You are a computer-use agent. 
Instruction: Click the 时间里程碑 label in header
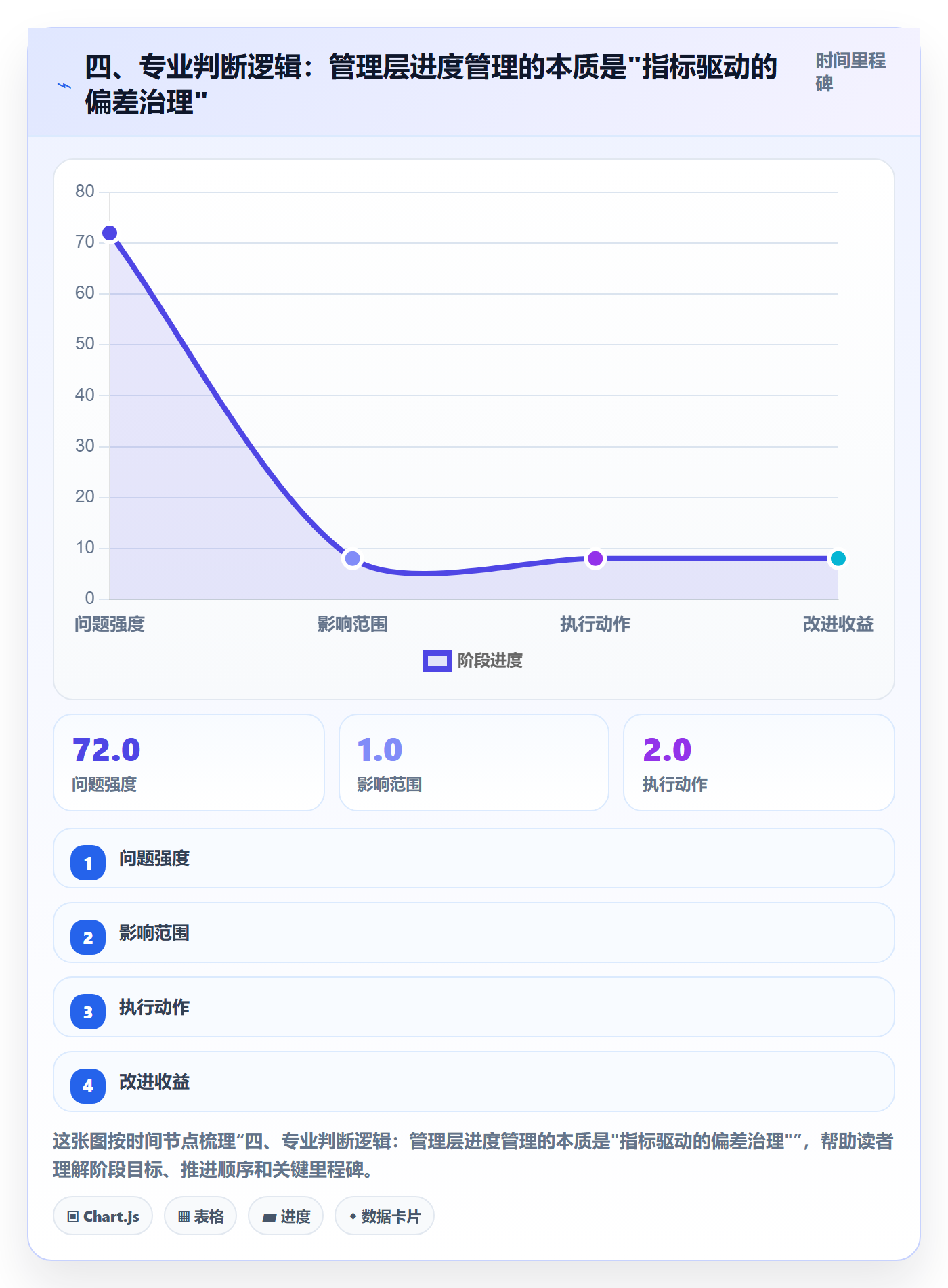pyautogui.click(x=850, y=72)
